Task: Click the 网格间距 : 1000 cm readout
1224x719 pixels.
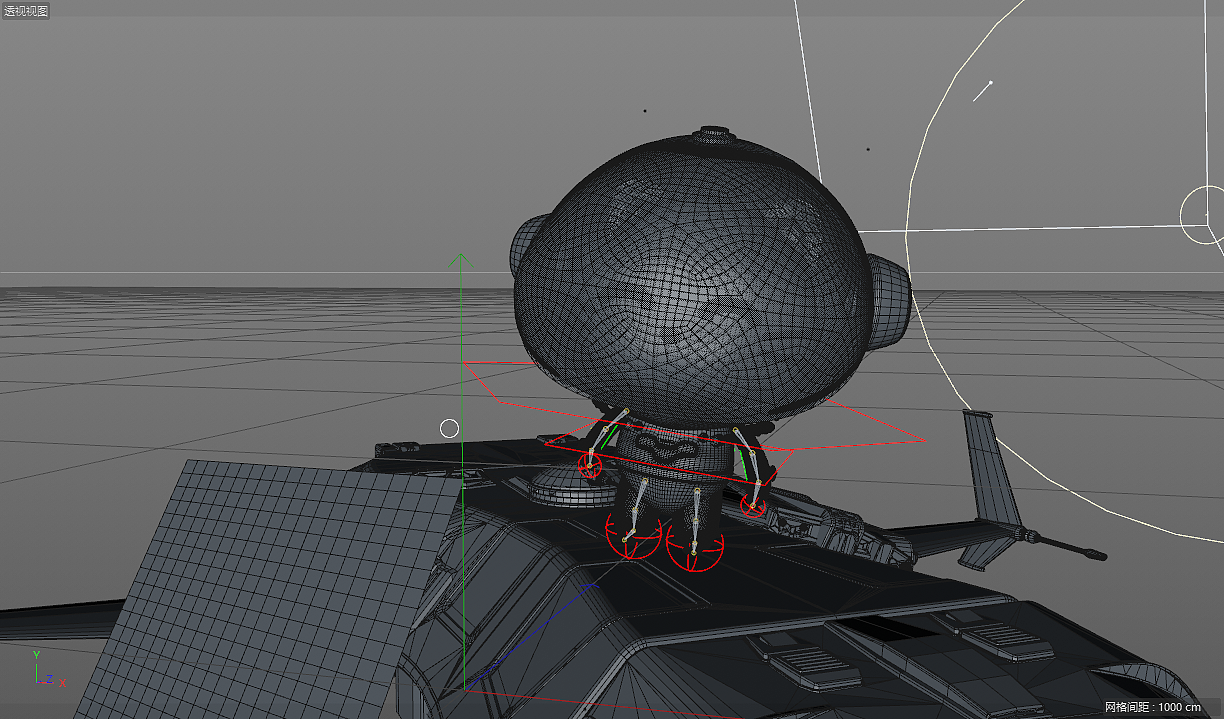Action: (x=1152, y=707)
